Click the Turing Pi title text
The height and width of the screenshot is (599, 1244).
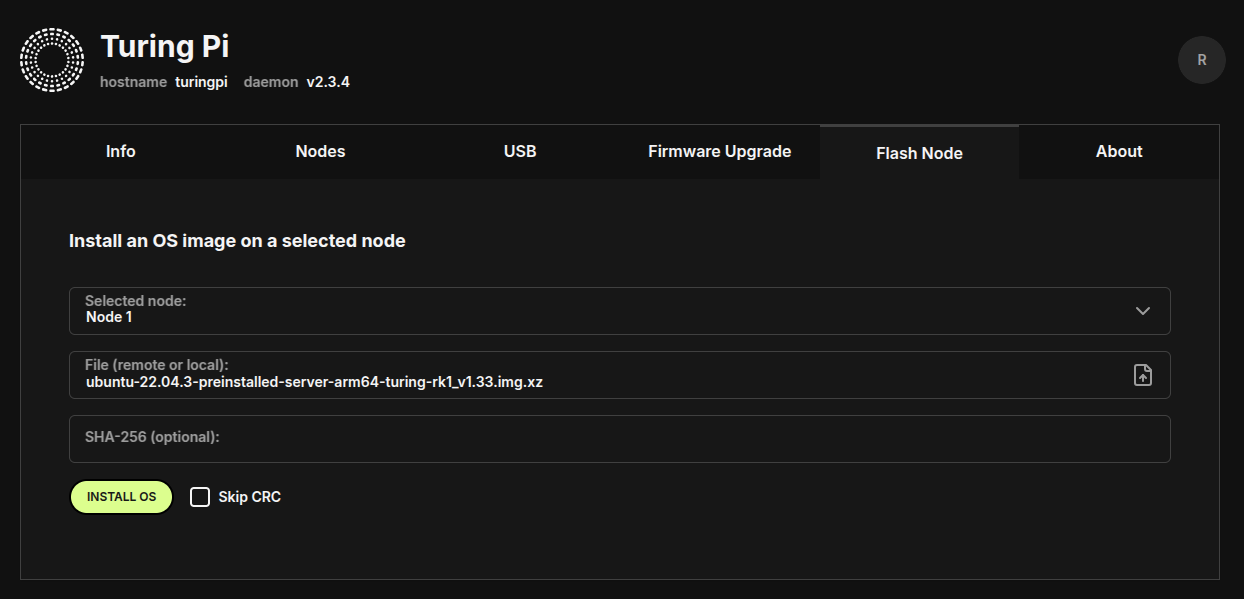point(165,46)
